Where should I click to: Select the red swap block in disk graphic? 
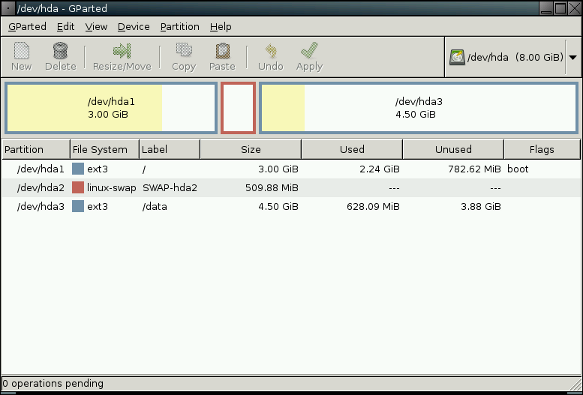coord(238,108)
